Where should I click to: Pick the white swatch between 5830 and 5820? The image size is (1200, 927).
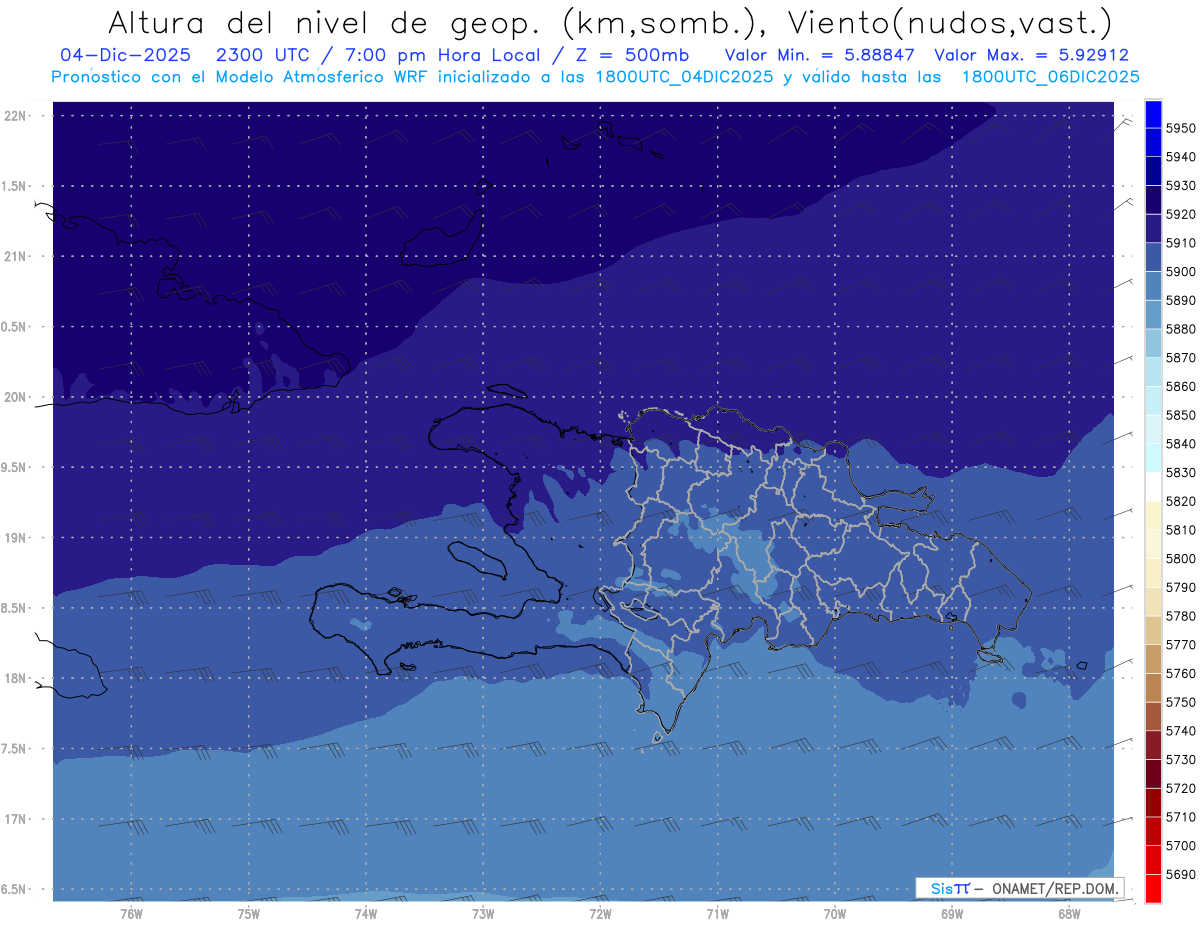pos(1153,487)
